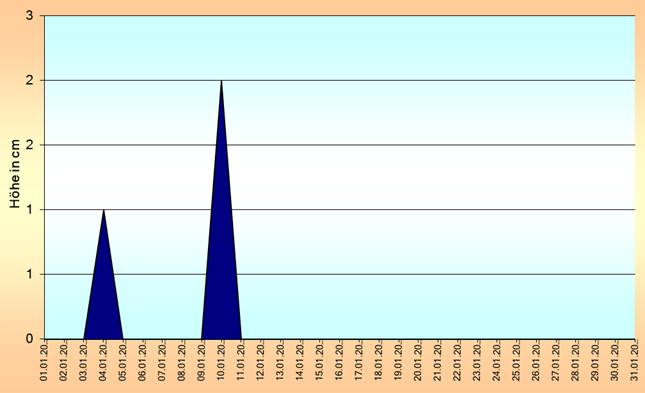Click the date label "14.01.20"

tap(300, 362)
